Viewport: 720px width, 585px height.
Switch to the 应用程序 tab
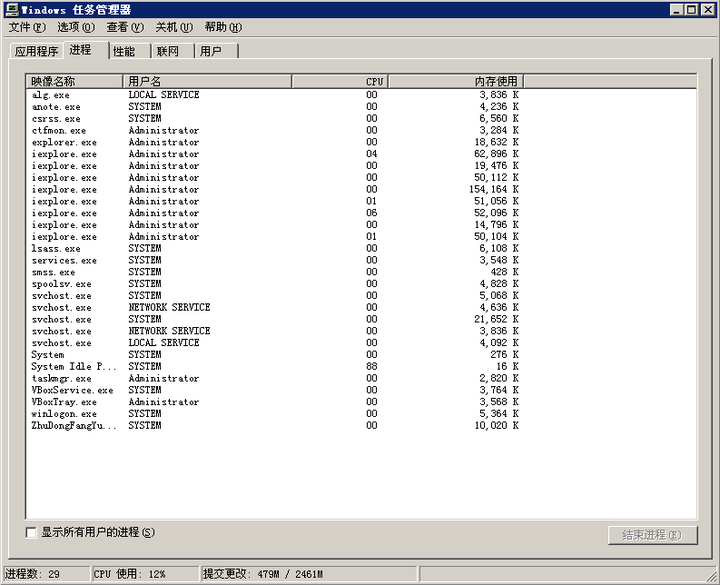[x=36, y=51]
